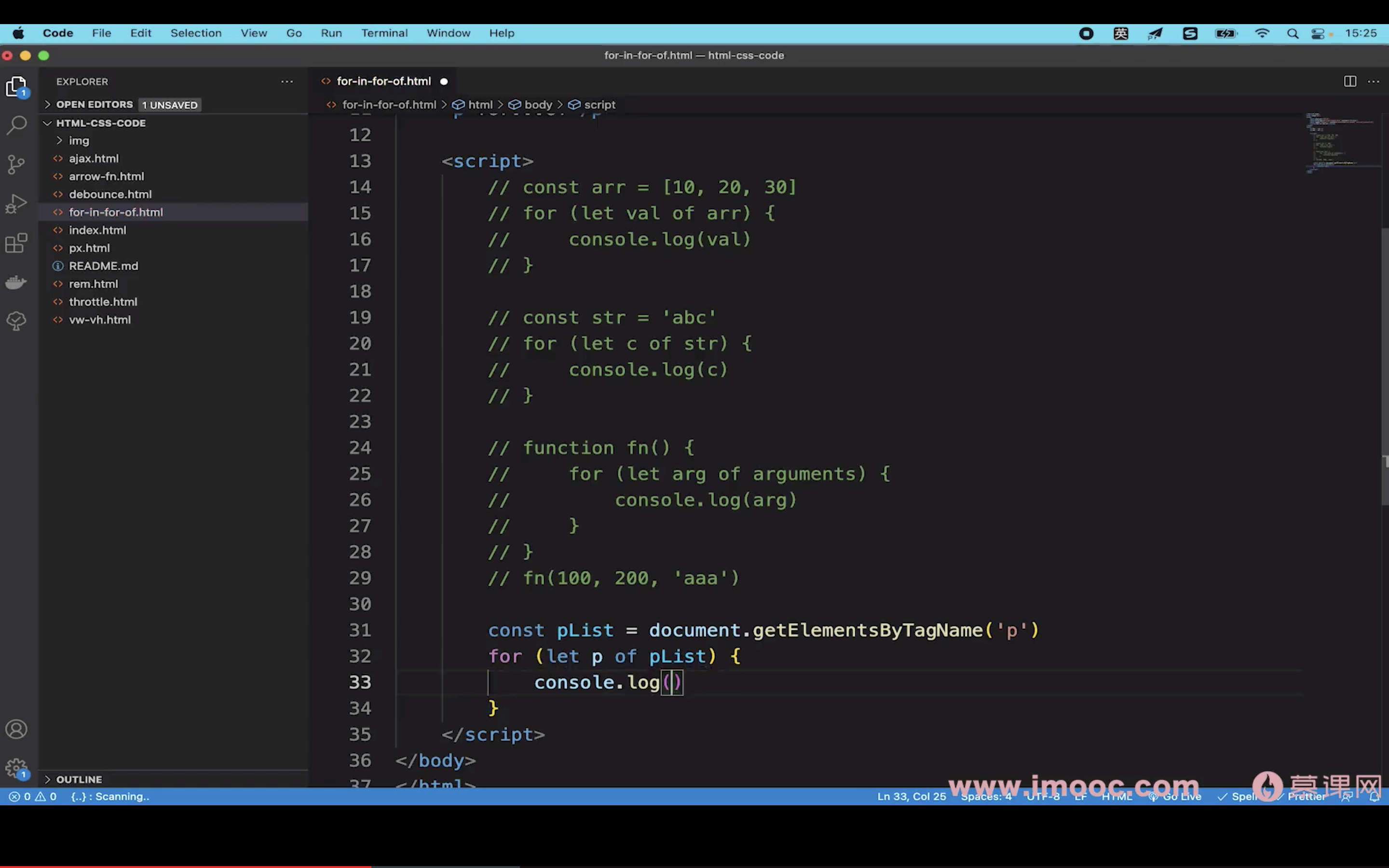Open the Run and Debug view
Image resolution: width=1389 pixels, height=868 pixels.
17,203
